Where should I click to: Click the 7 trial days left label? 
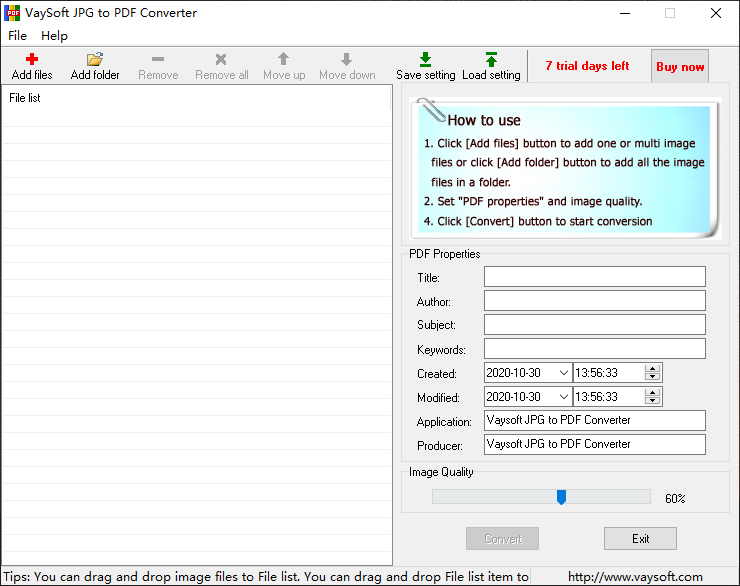point(587,66)
